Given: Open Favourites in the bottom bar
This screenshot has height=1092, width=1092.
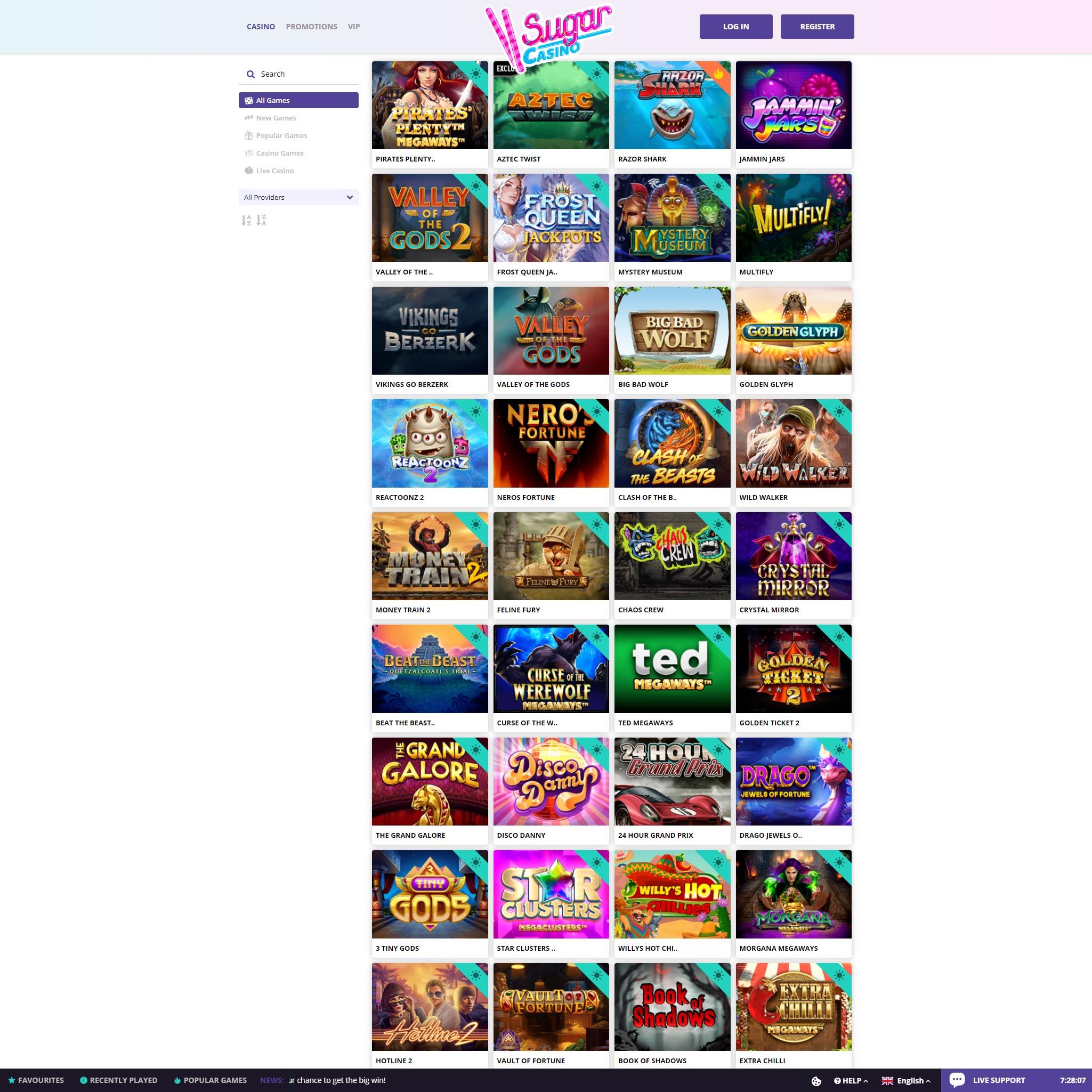Looking at the screenshot, I should [36, 1080].
